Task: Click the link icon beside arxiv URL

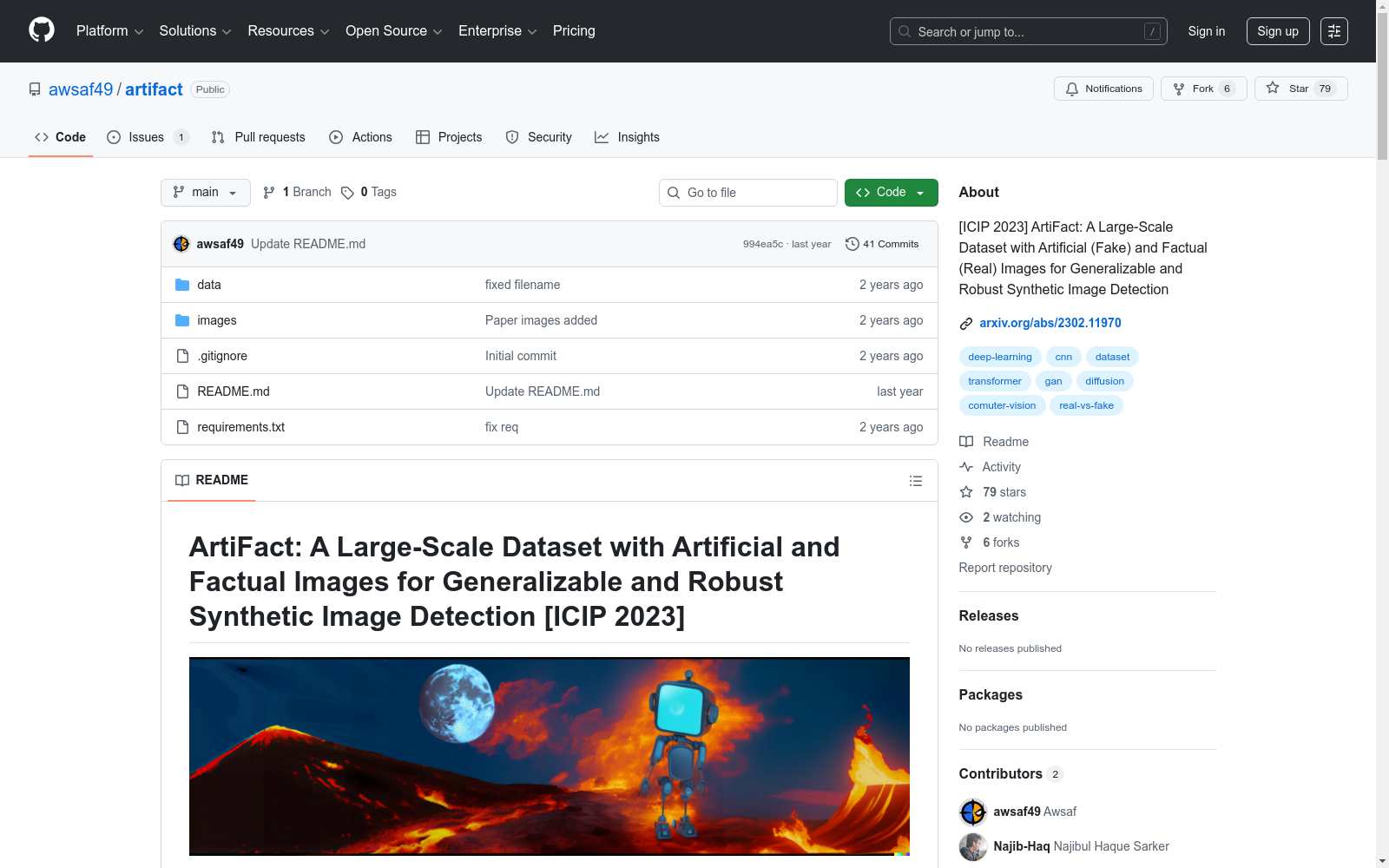Action: [966, 324]
